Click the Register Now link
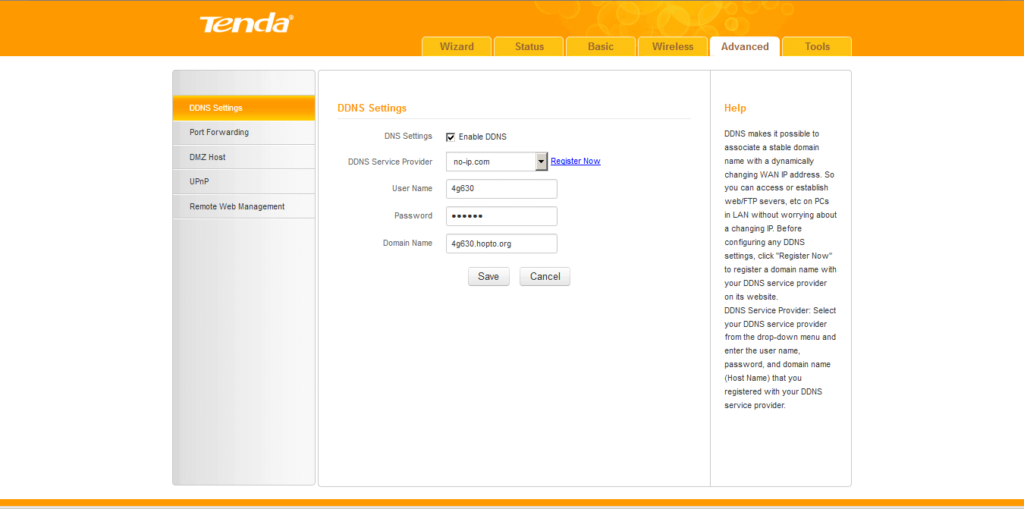The height and width of the screenshot is (509, 1024). point(575,161)
